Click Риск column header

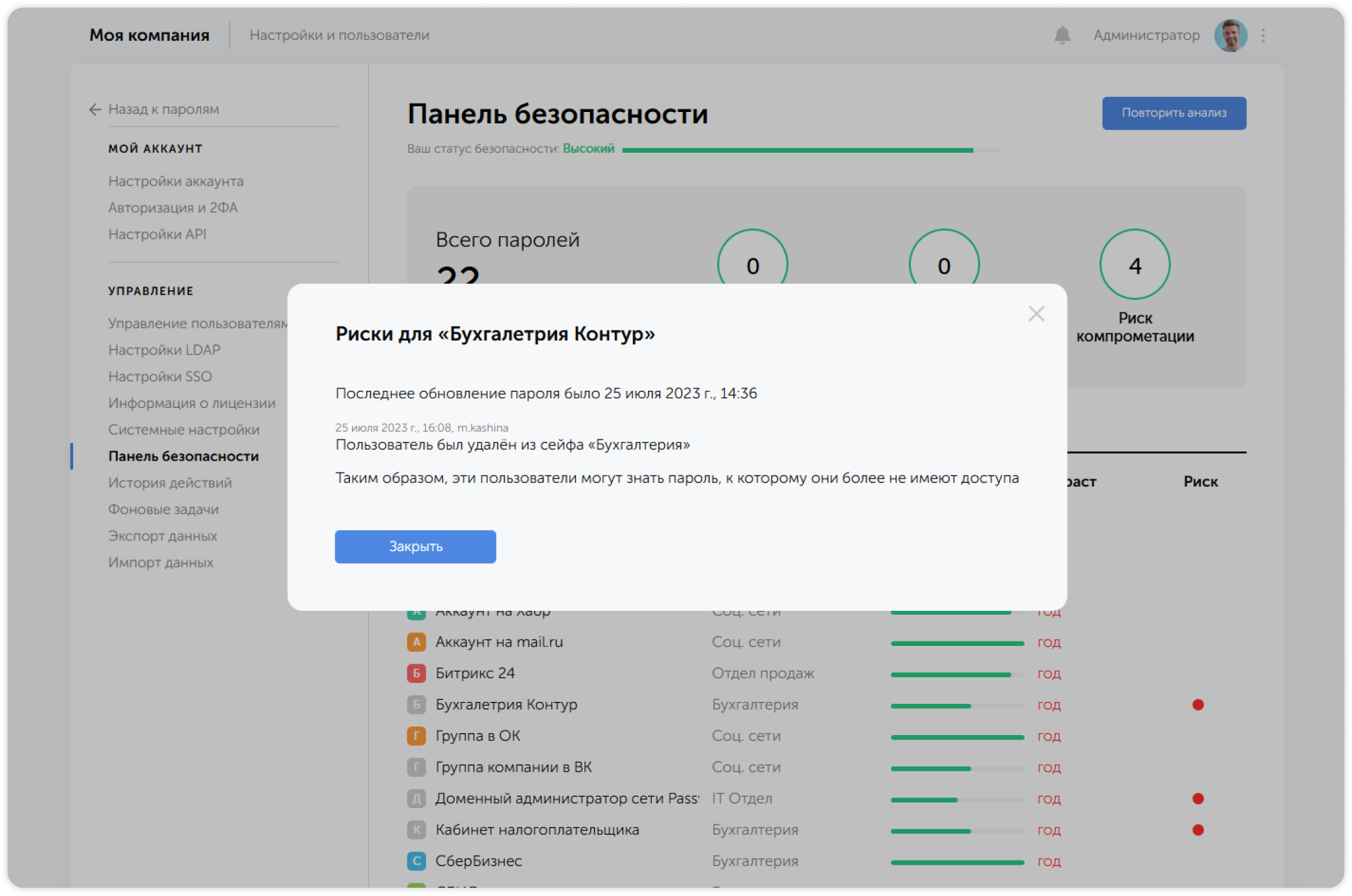(x=1201, y=482)
